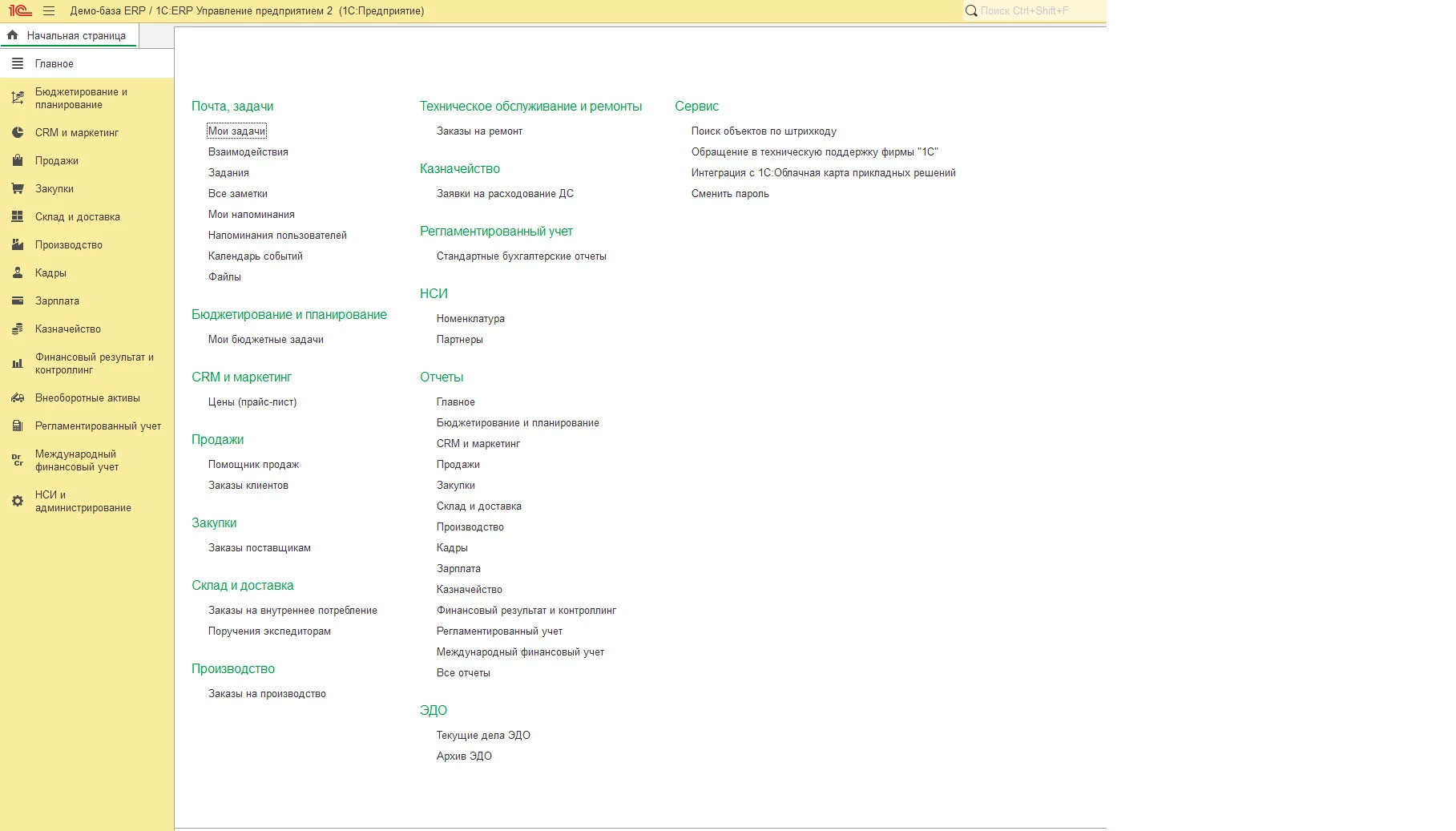Open Закупки section in sidebar
The width and height of the screenshot is (1456, 831).
(x=87, y=188)
